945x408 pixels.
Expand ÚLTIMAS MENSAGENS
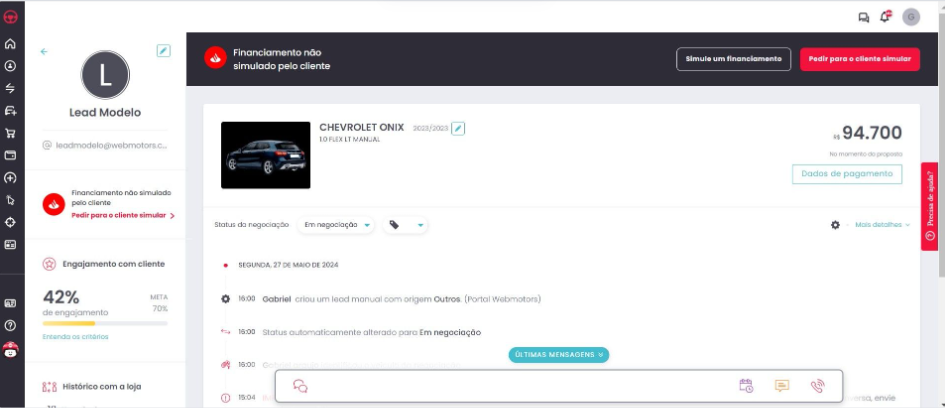559,355
